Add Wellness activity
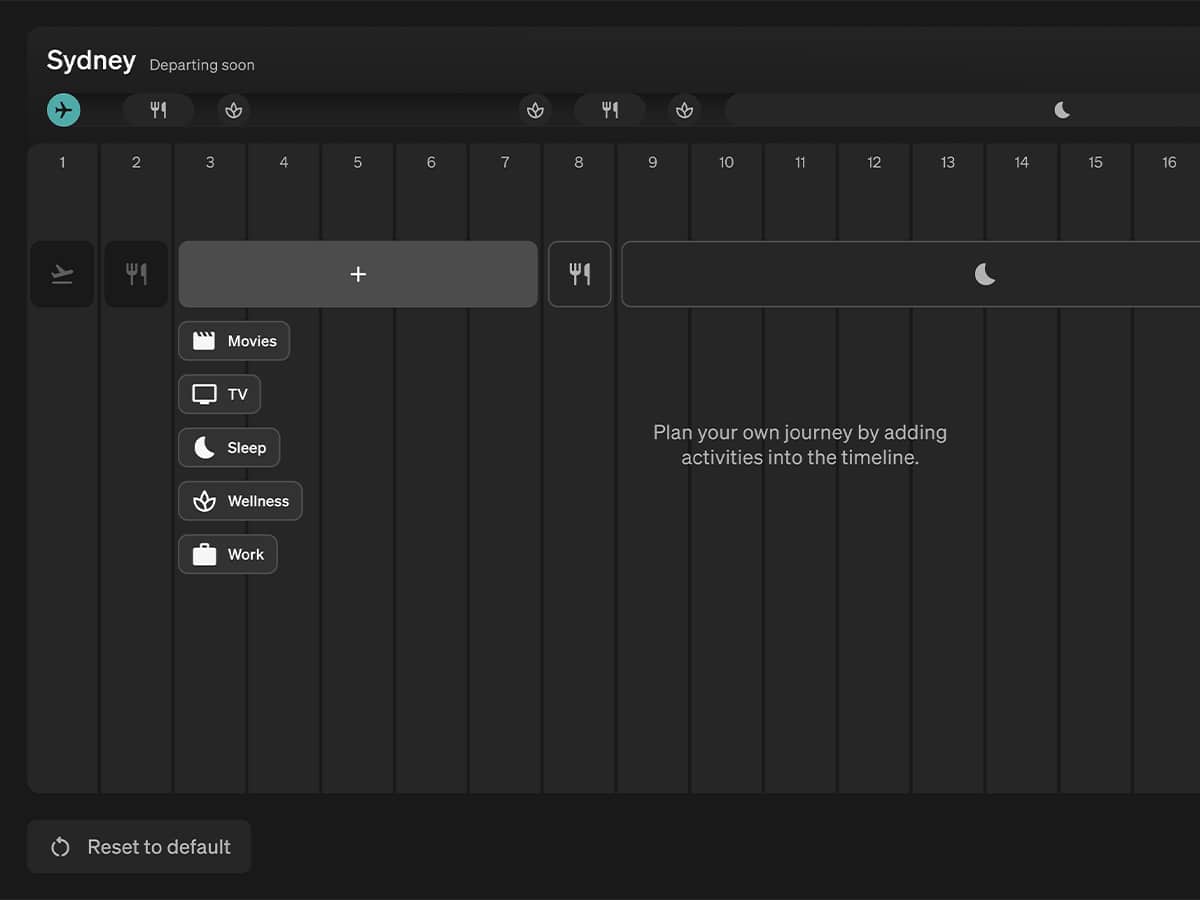This screenshot has height=900, width=1200. [240, 501]
